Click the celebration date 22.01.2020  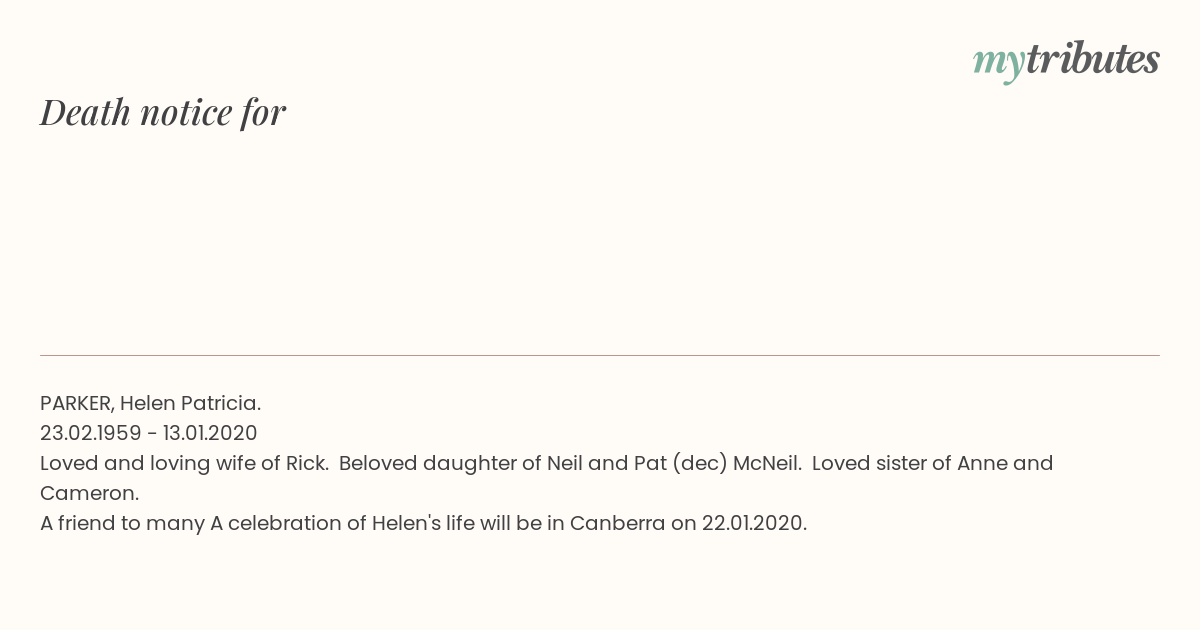click(x=754, y=523)
